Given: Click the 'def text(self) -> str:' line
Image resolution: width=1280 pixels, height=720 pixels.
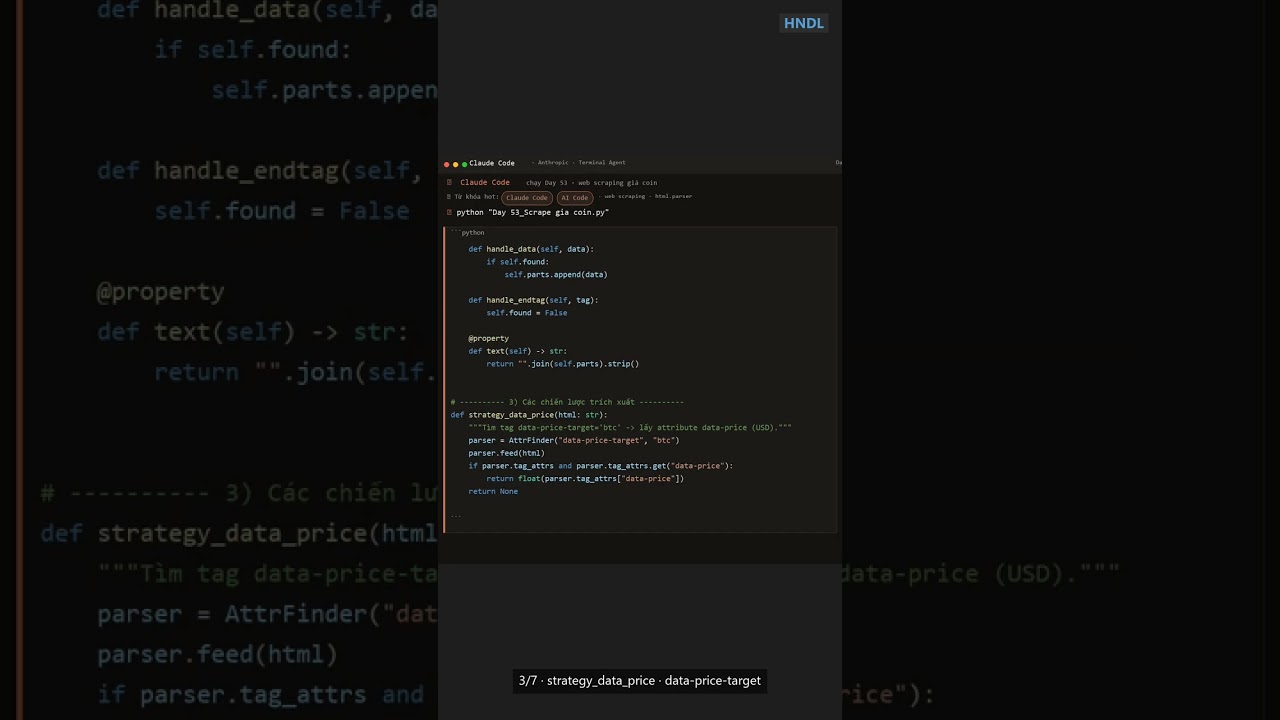Looking at the screenshot, I should [518, 351].
